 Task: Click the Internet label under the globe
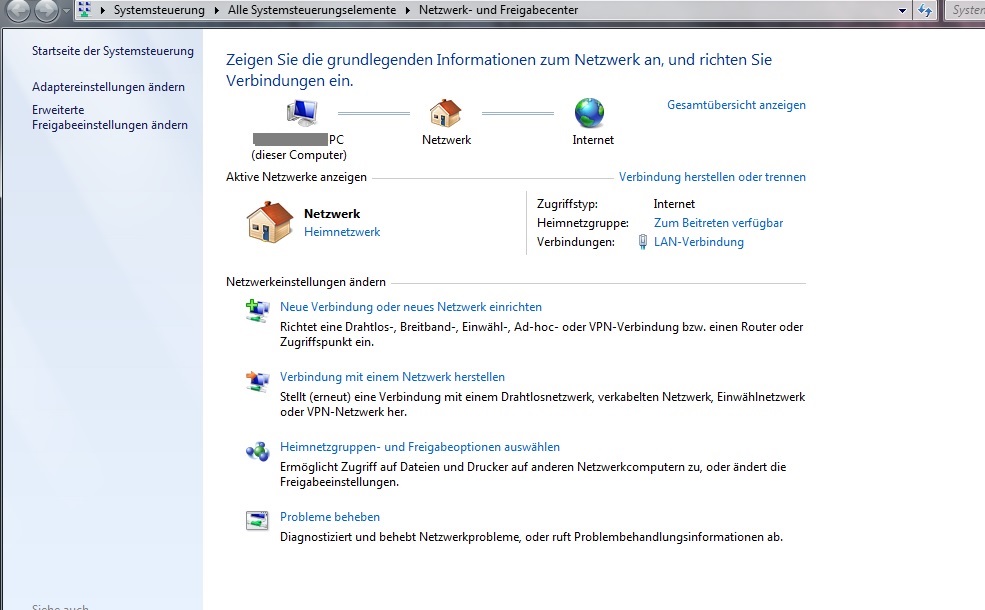593,140
